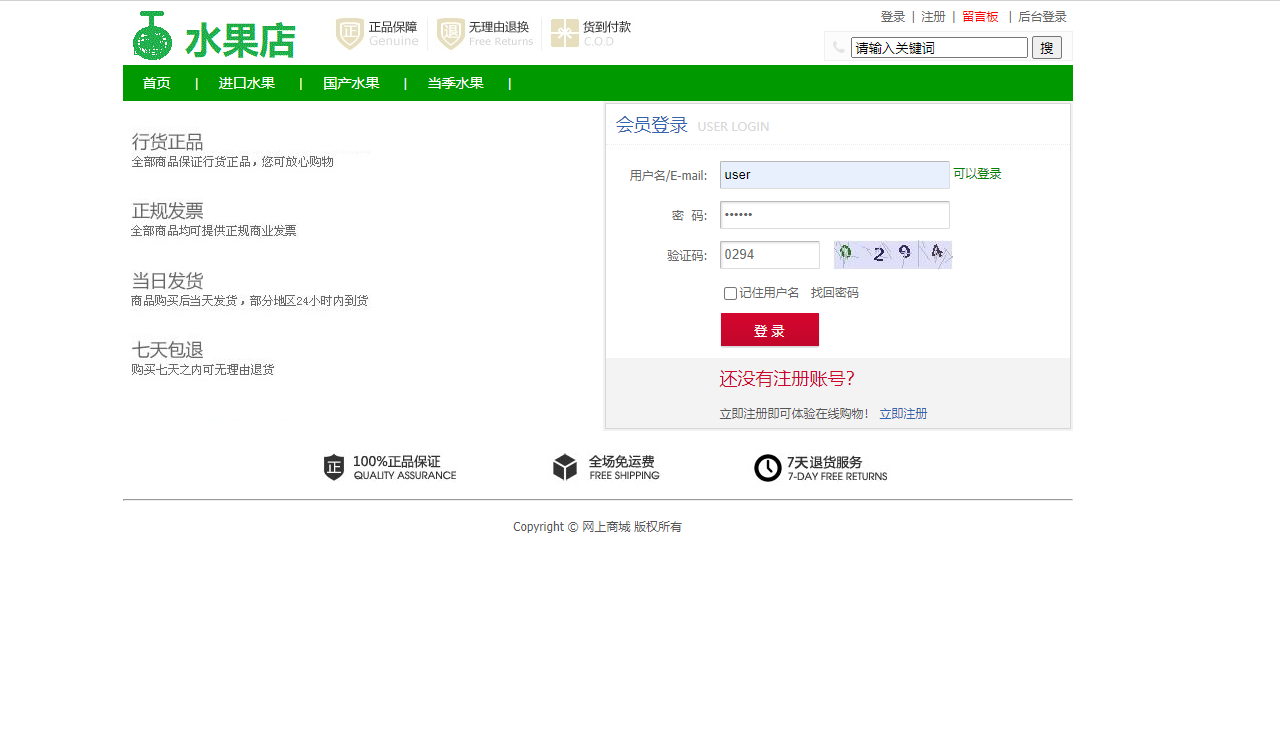The width and height of the screenshot is (1280, 739).
Task: Open the 当季水果 category menu
Action: pos(455,83)
